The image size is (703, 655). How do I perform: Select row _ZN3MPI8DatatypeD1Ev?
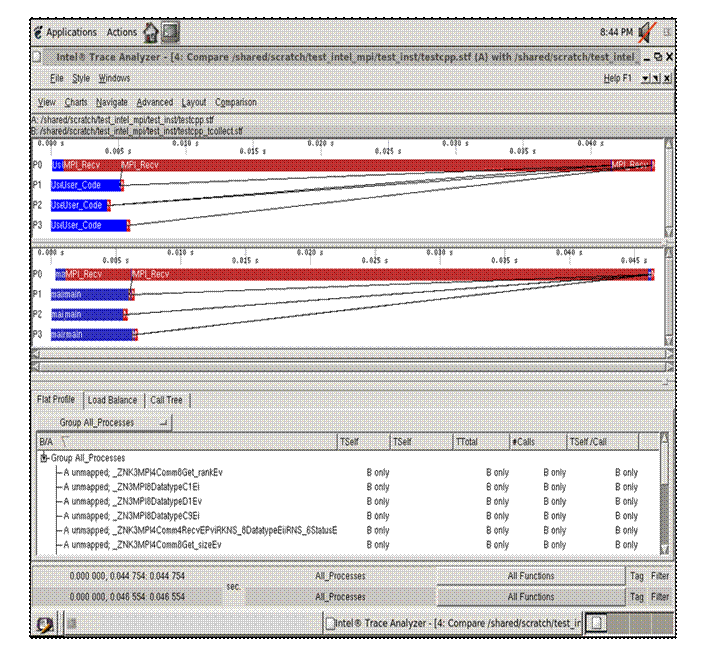(x=348, y=501)
